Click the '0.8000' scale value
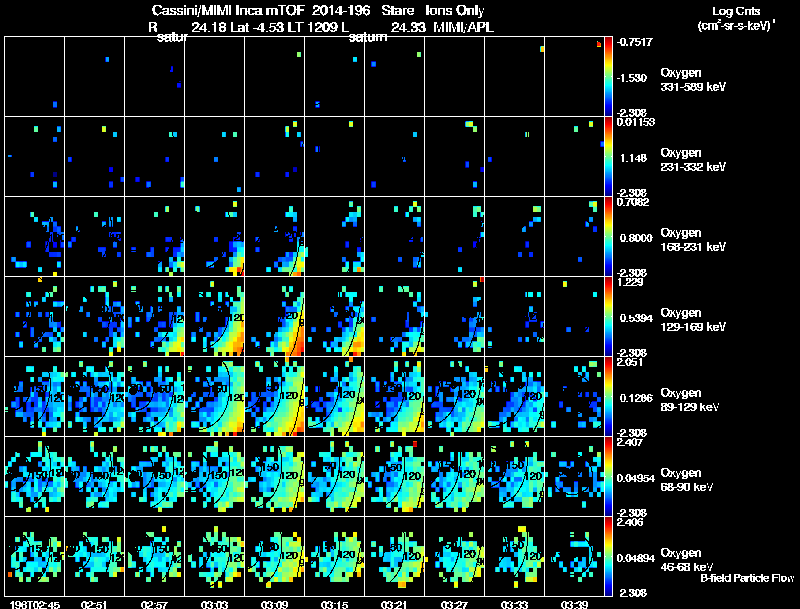 pyautogui.click(x=636, y=238)
